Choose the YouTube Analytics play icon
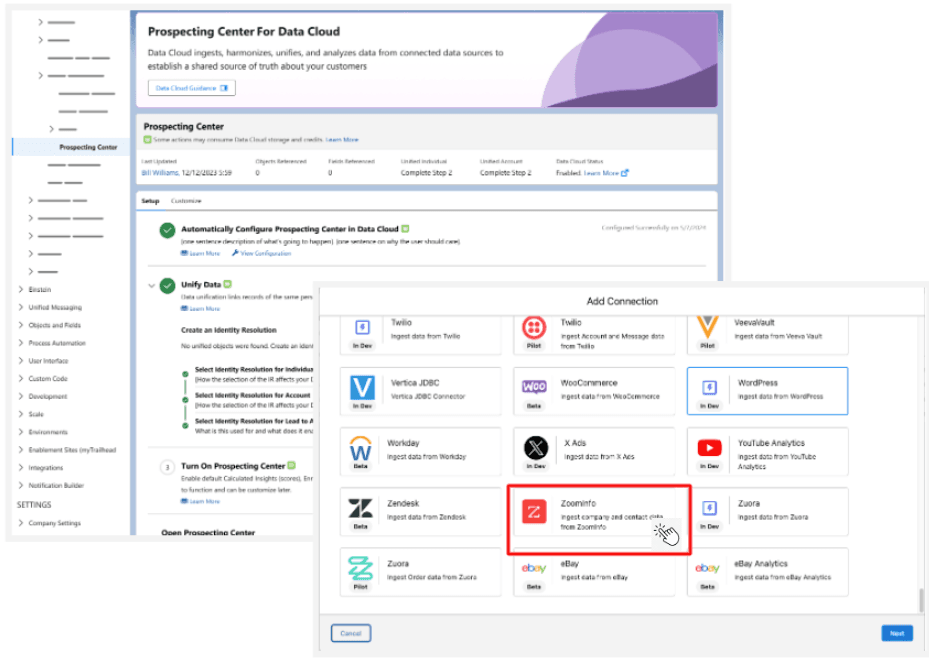Screen dimensions: 929x660 [x=709, y=448]
